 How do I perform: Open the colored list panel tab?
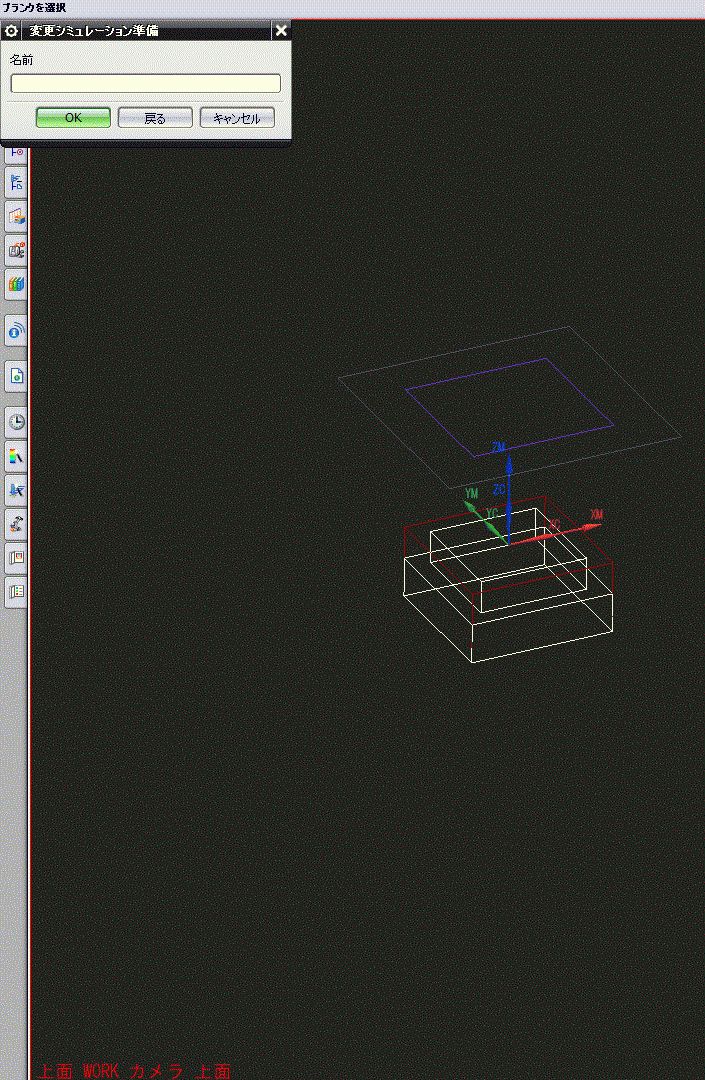point(16,591)
